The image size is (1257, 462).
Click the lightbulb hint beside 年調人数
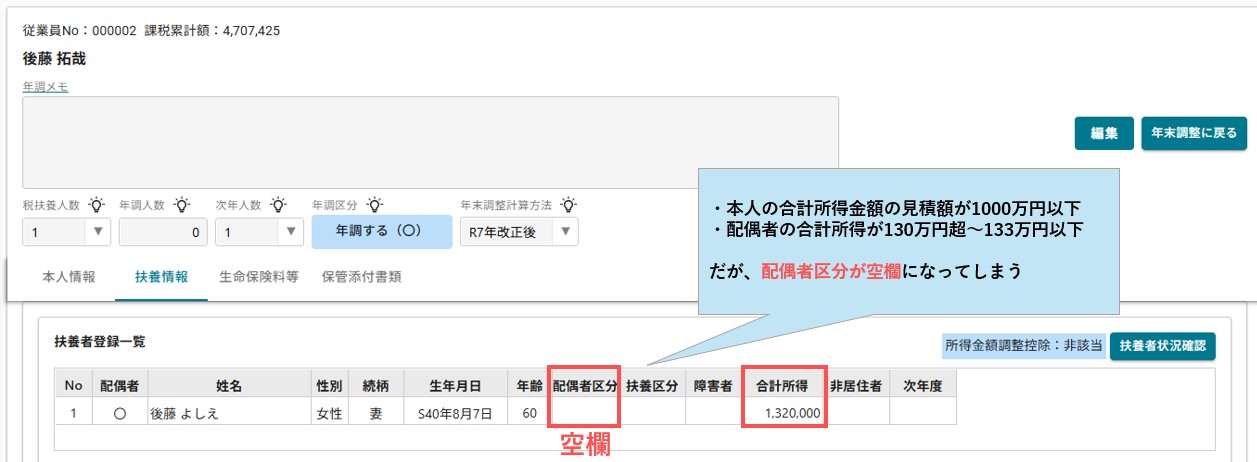(182, 205)
